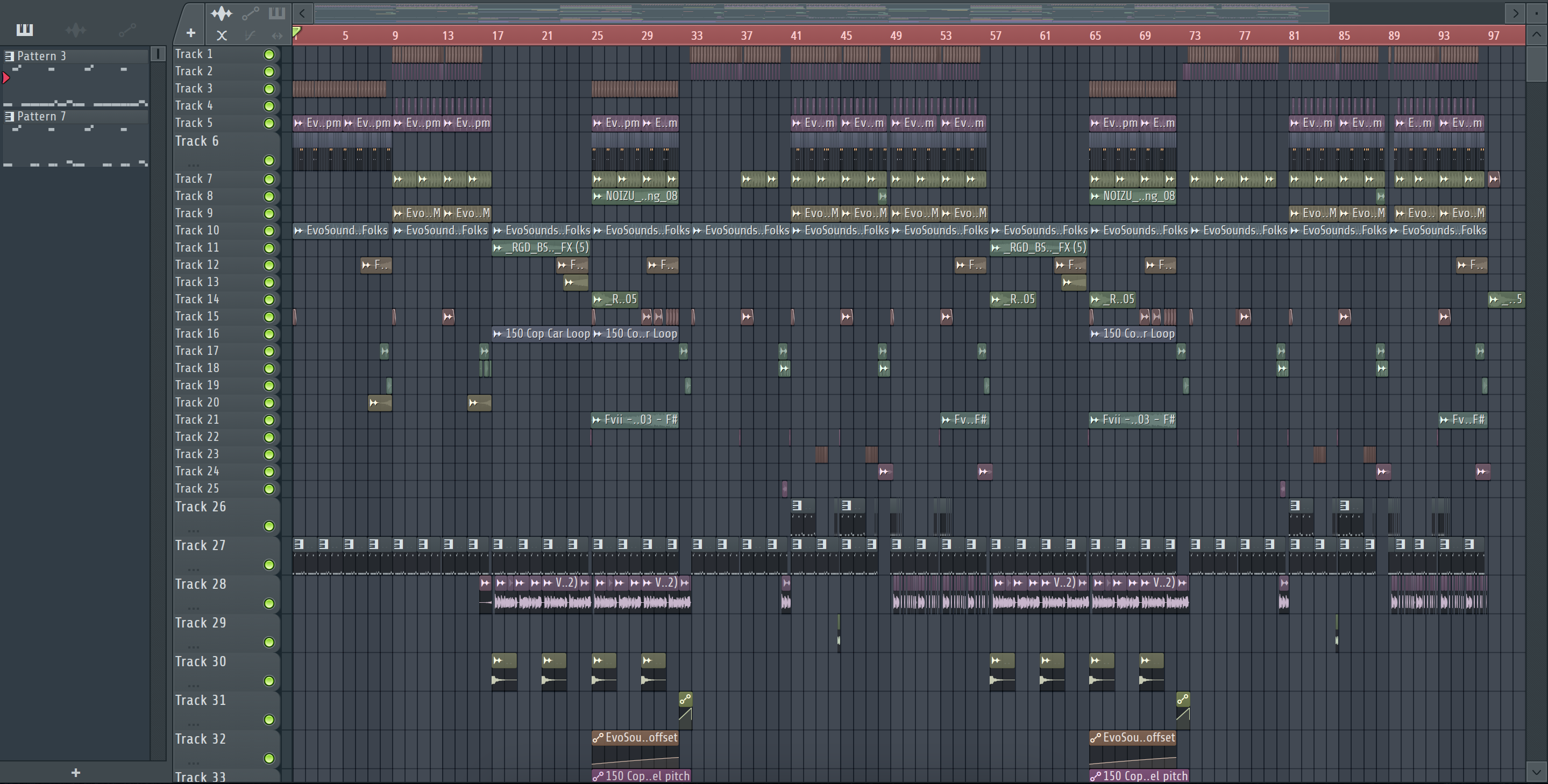
Task: Click the Pattern 7 note preview thumbnail
Action: (x=75, y=145)
